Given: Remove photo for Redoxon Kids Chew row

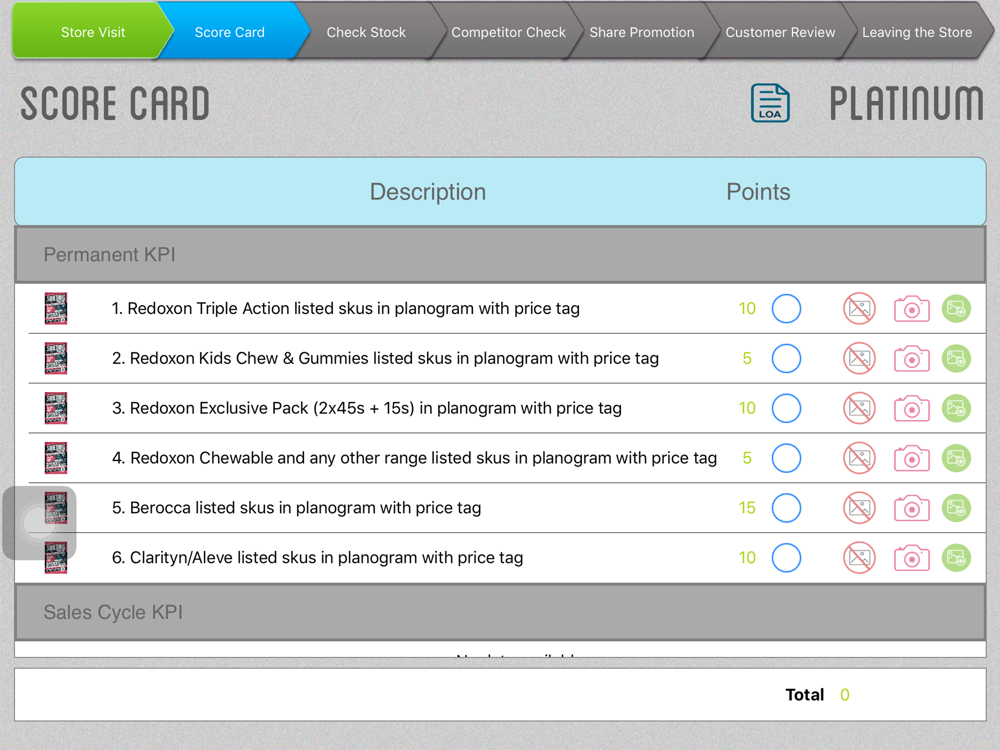Looking at the screenshot, I should pos(859,359).
